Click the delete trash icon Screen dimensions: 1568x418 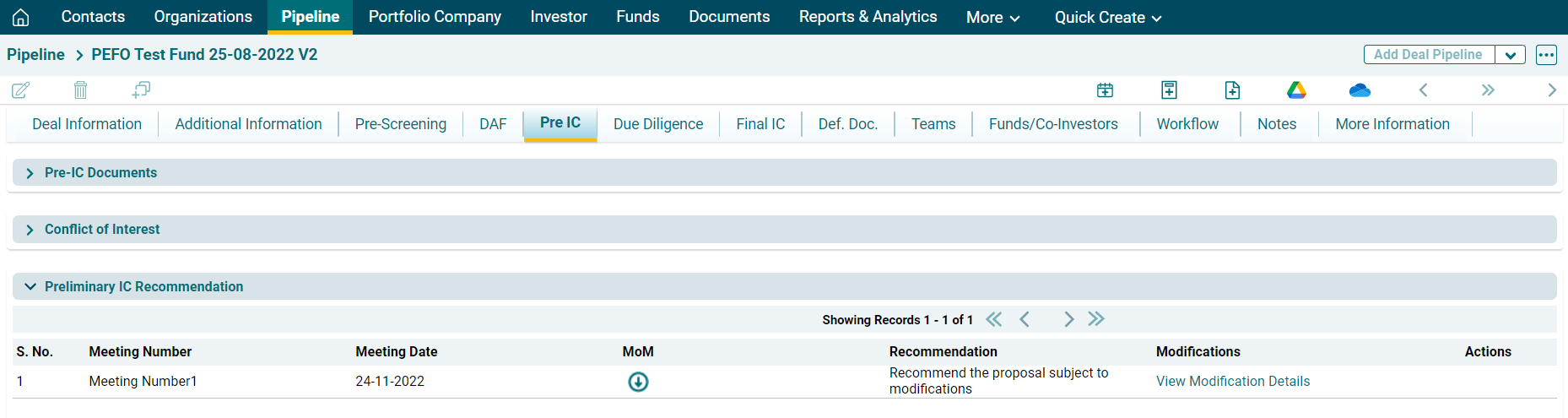tap(80, 90)
